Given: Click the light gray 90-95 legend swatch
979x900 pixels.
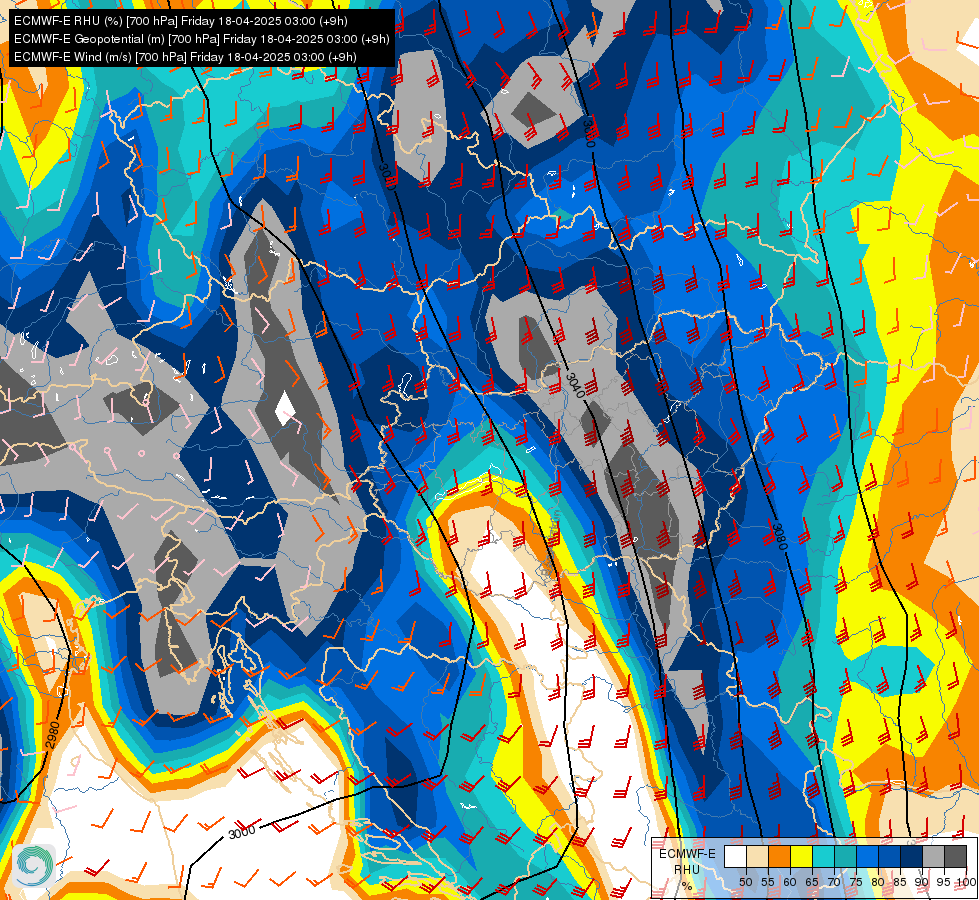Looking at the screenshot, I should click(x=933, y=856).
